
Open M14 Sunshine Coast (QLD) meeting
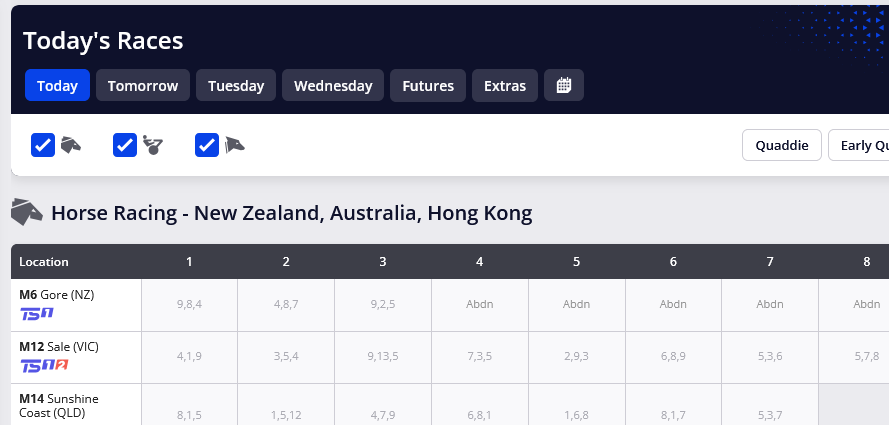(59, 406)
